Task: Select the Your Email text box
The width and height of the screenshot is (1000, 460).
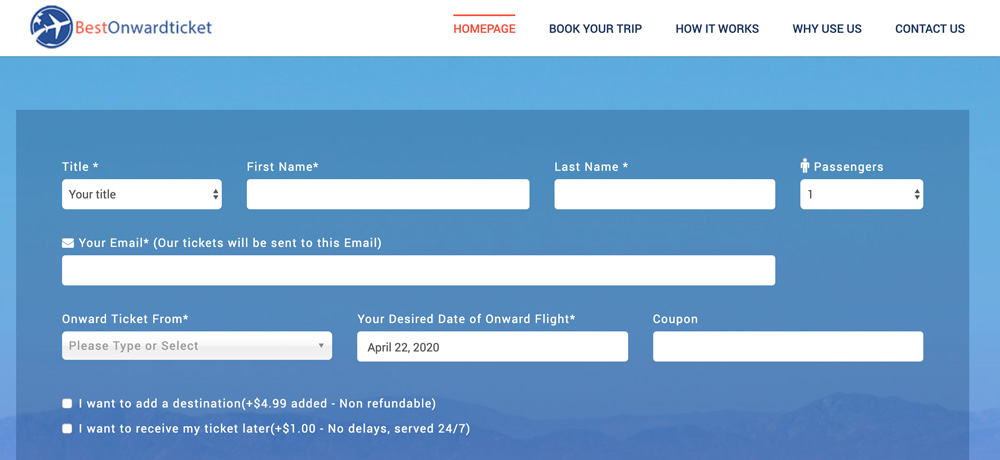Action: coord(418,271)
